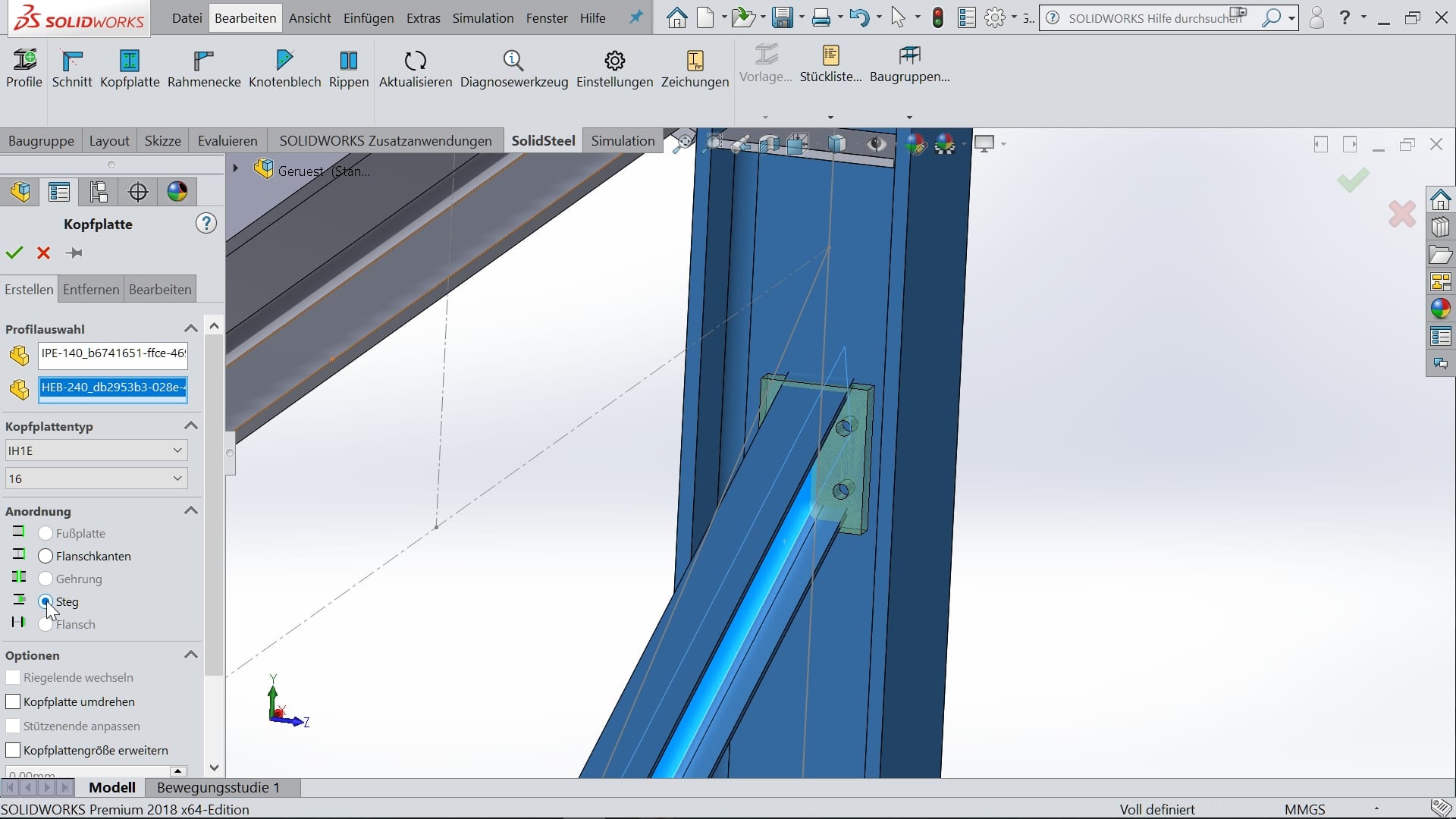Open the plate size 16 dropdown
This screenshot has width=1456, height=819.
[x=96, y=479]
